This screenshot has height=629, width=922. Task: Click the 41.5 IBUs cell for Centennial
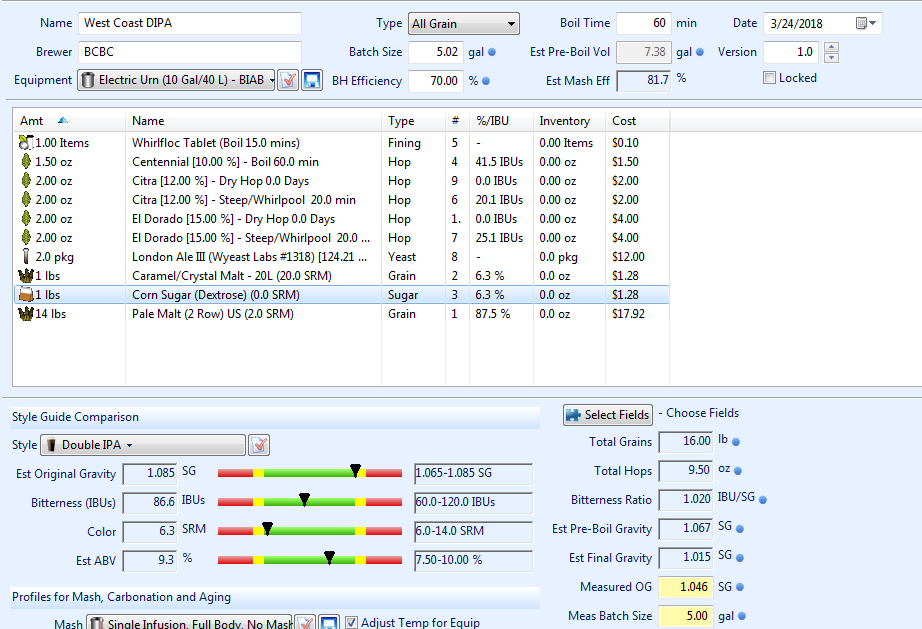tap(499, 162)
